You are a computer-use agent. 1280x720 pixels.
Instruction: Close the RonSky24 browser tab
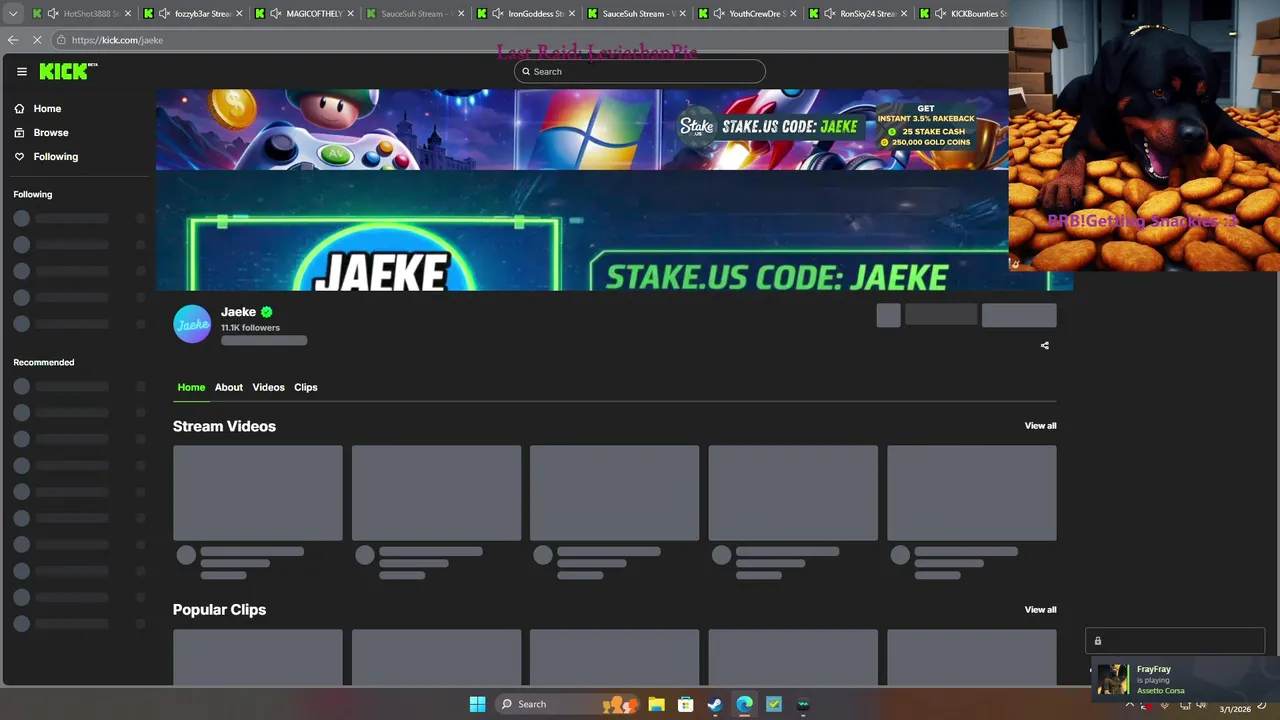click(x=905, y=14)
